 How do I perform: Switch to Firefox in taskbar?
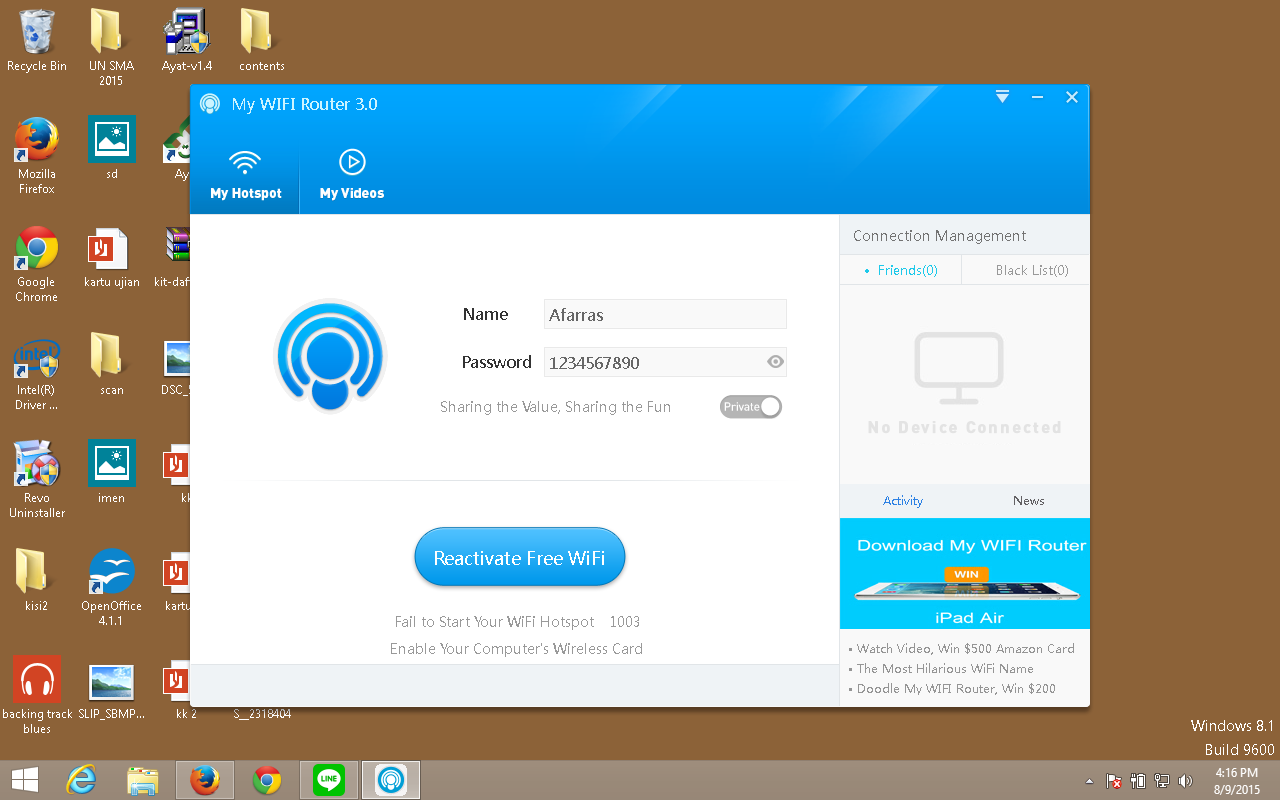point(205,779)
